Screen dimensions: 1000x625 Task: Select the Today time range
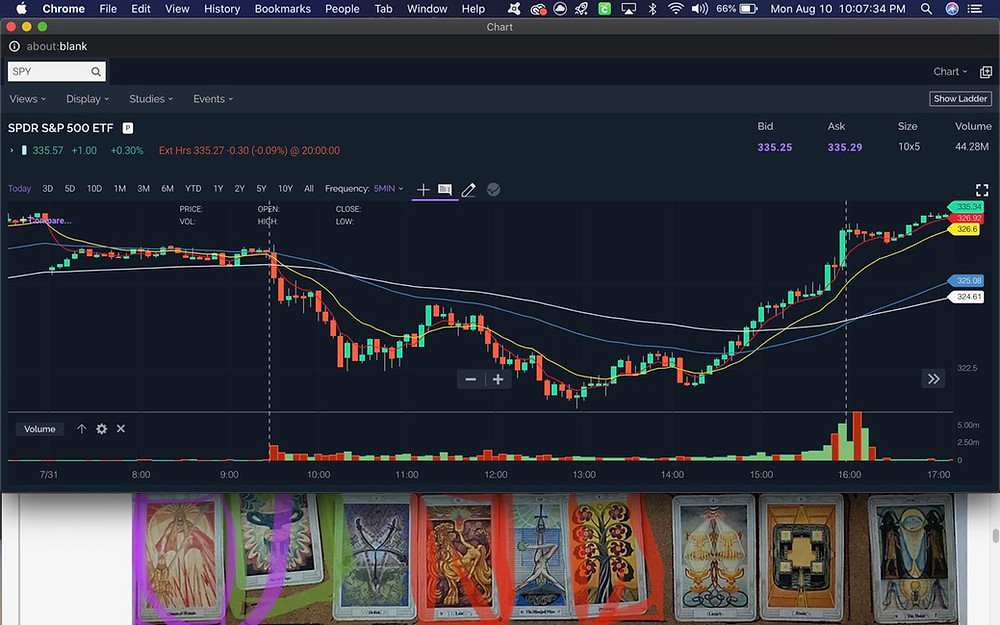pyautogui.click(x=19, y=189)
